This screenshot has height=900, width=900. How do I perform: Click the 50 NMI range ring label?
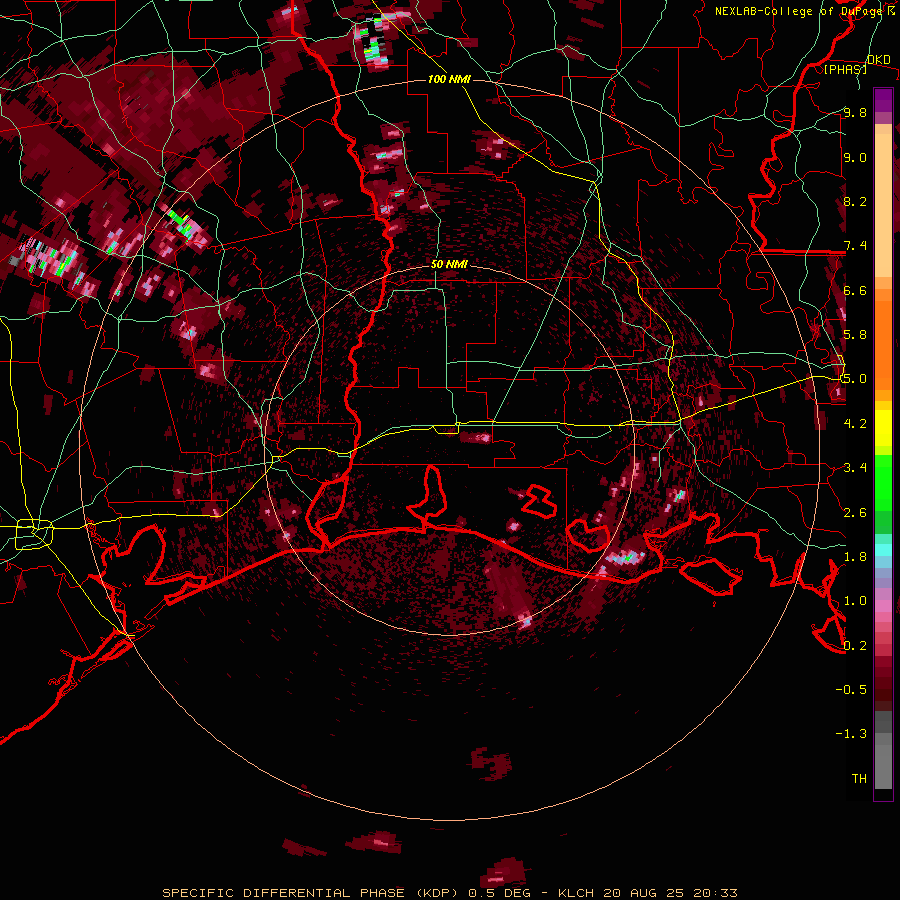449,265
